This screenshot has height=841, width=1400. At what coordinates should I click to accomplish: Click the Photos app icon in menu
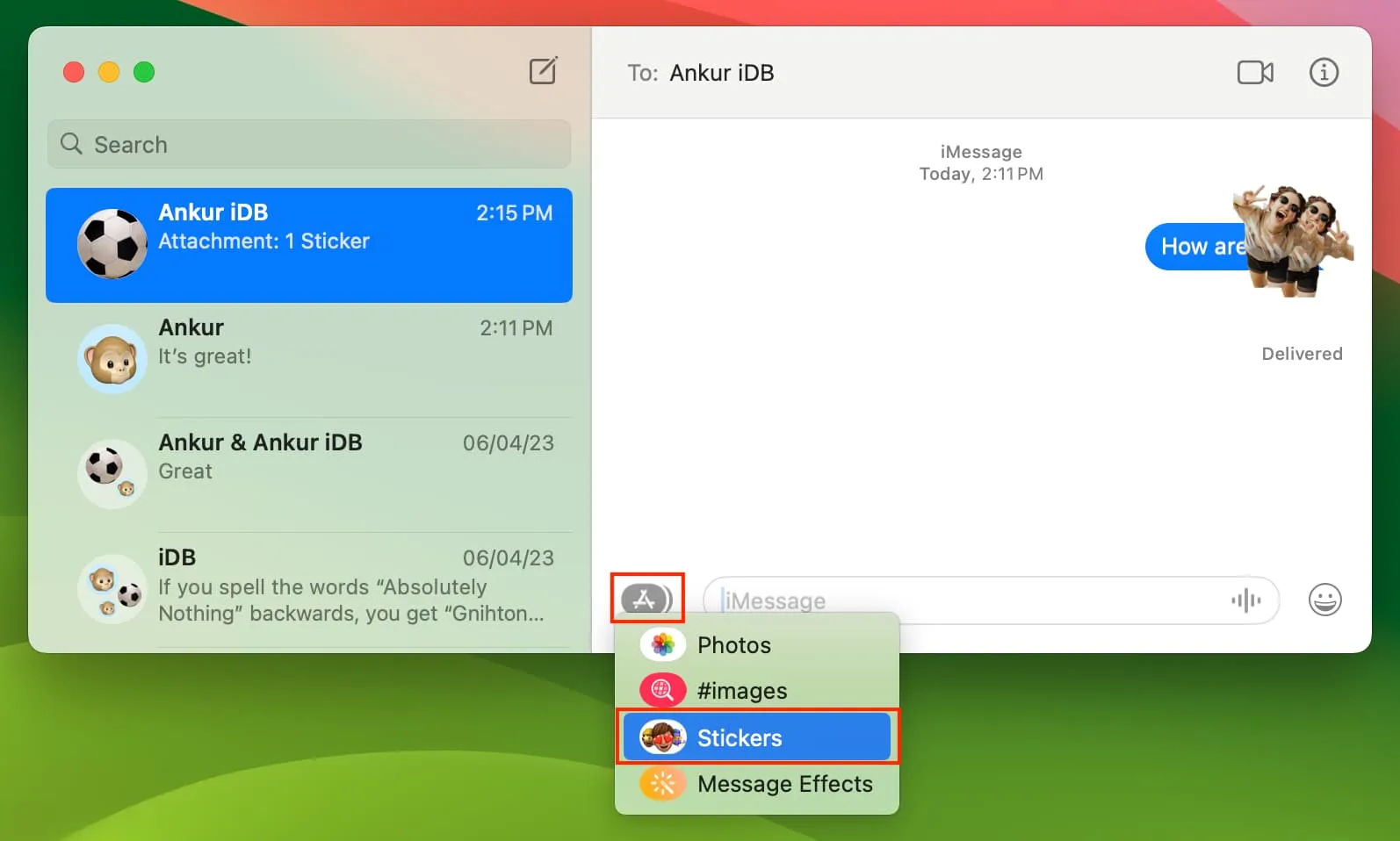(x=662, y=644)
